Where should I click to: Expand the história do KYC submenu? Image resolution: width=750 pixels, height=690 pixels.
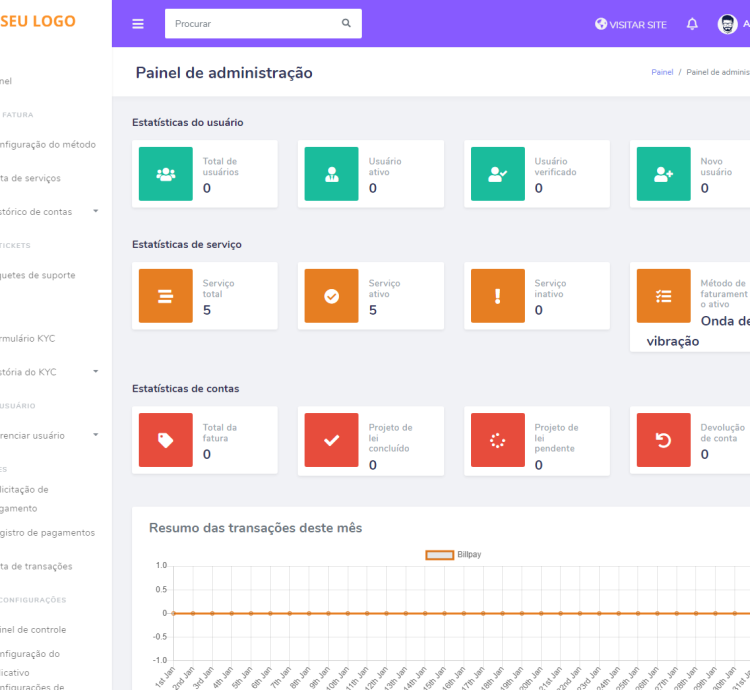point(96,372)
